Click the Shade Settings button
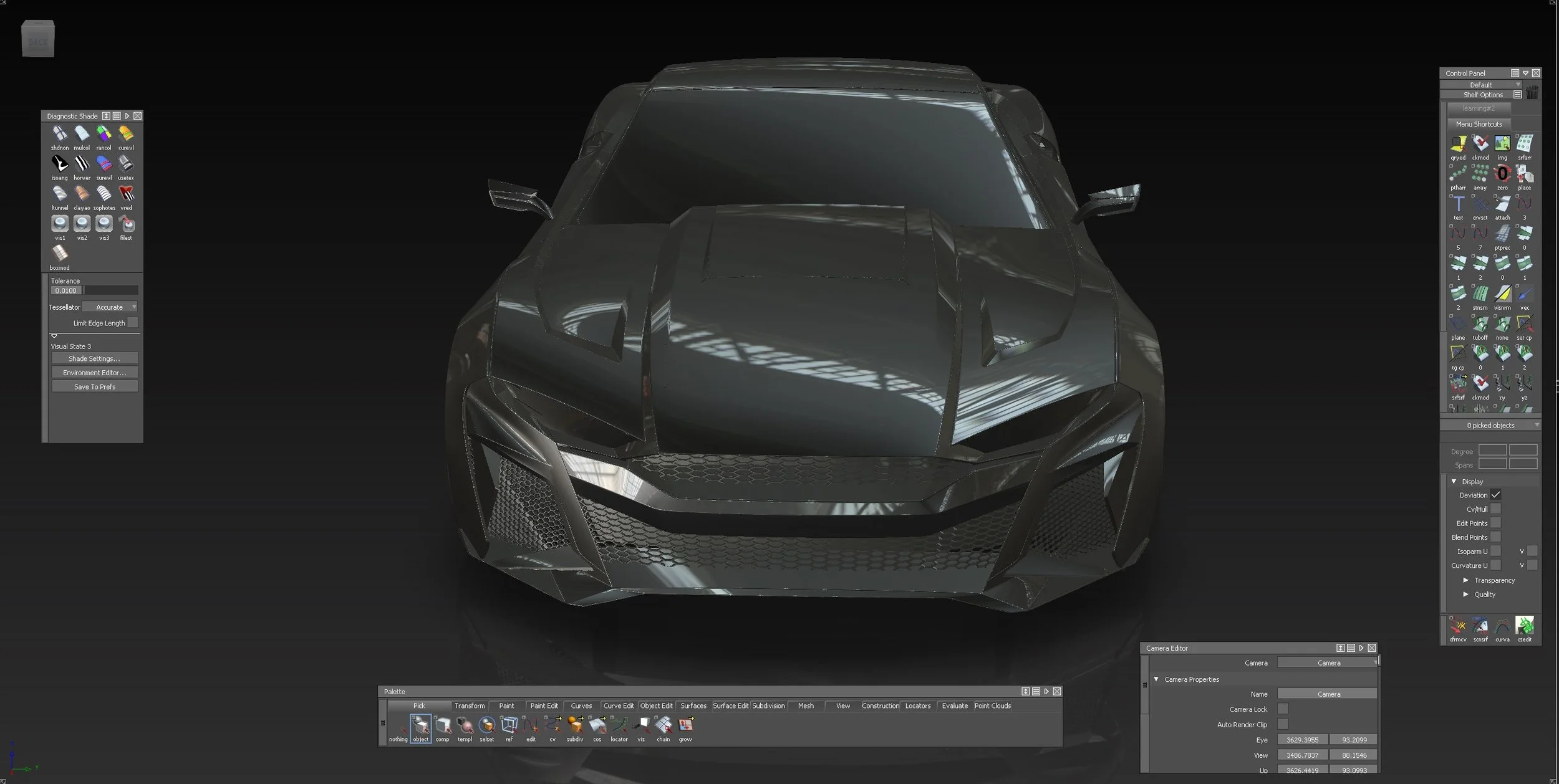The height and width of the screenshot is (784, 1559). point(95,359)
